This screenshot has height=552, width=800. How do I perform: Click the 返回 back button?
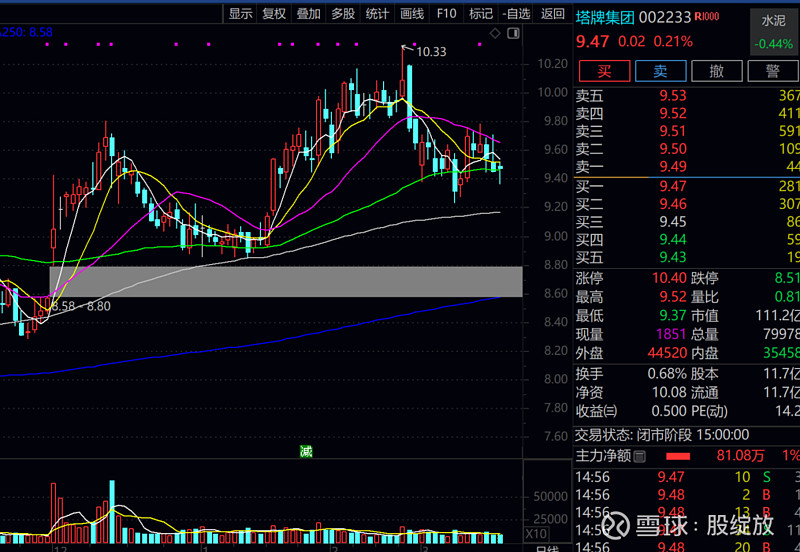point(553,13)
